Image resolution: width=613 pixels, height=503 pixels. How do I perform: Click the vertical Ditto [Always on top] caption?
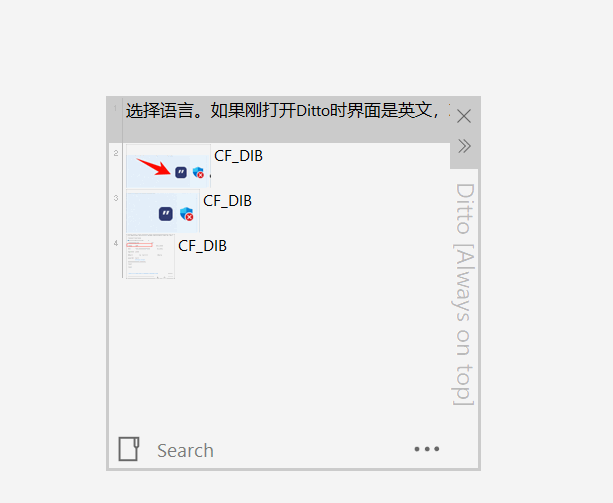[x=464, y=294]
